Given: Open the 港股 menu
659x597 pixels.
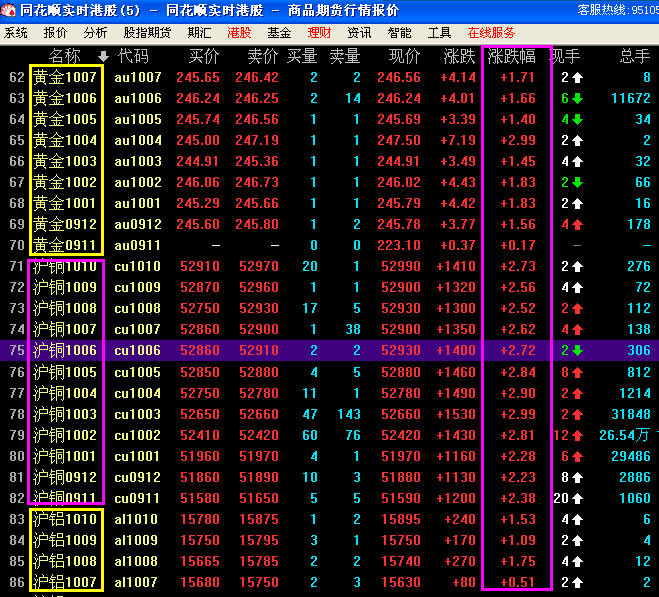Looking at the screenshot, I should 240,32.
